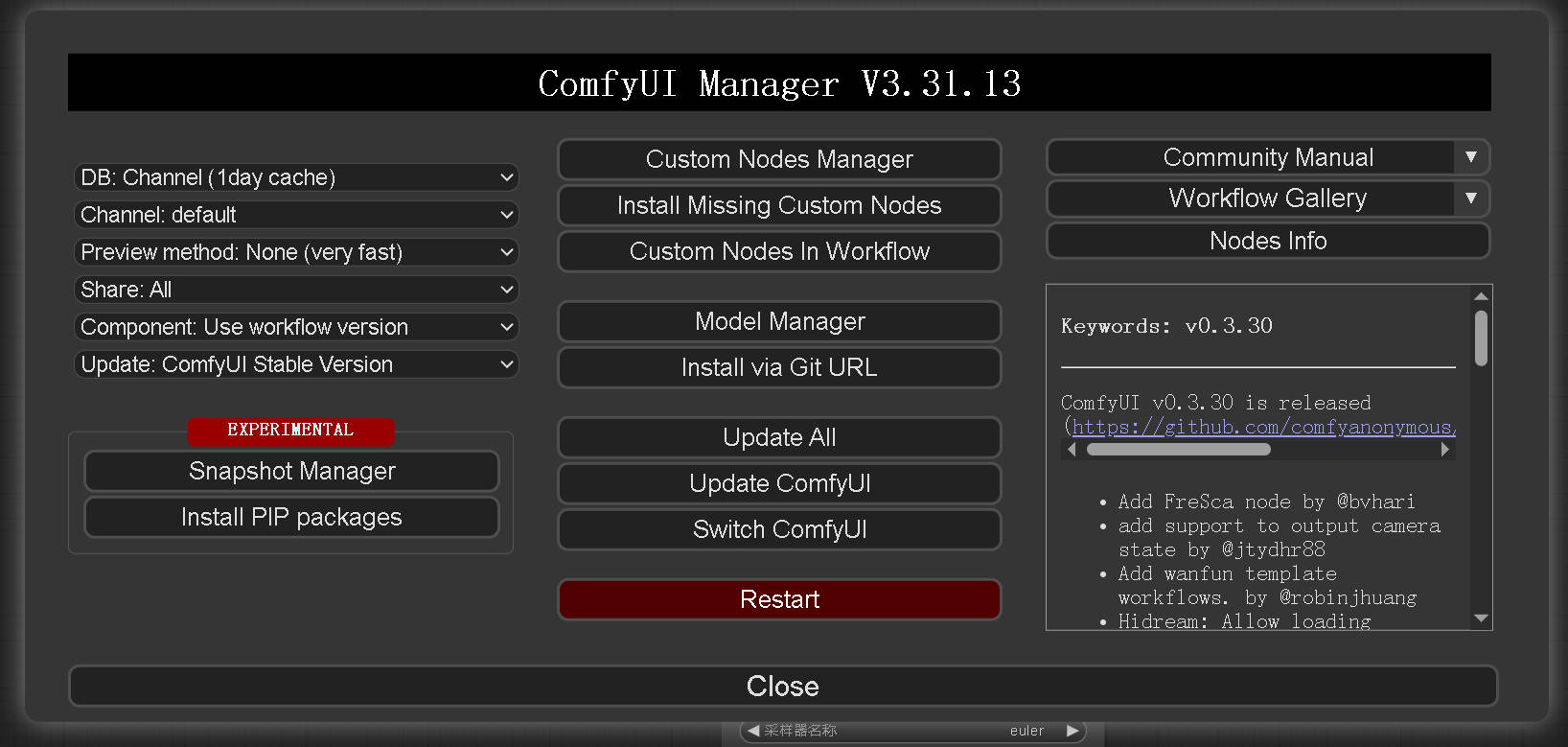Image resolution: width=1568 pixels, height=747 pixels.
Task: Click the Switch ComfyUI button
Action: (x=779, y=529)
